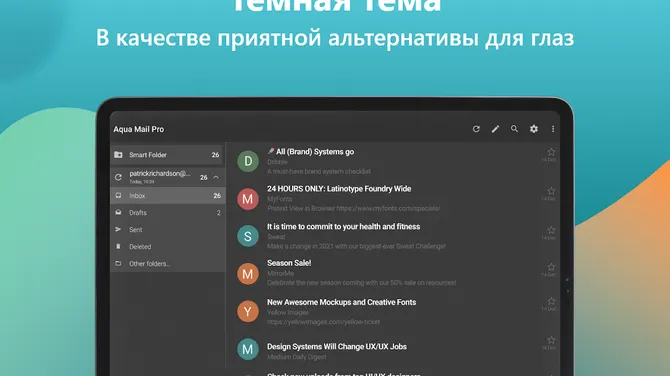
Task: Click the Inbox tray icon
Action: (x=118, y=195)
